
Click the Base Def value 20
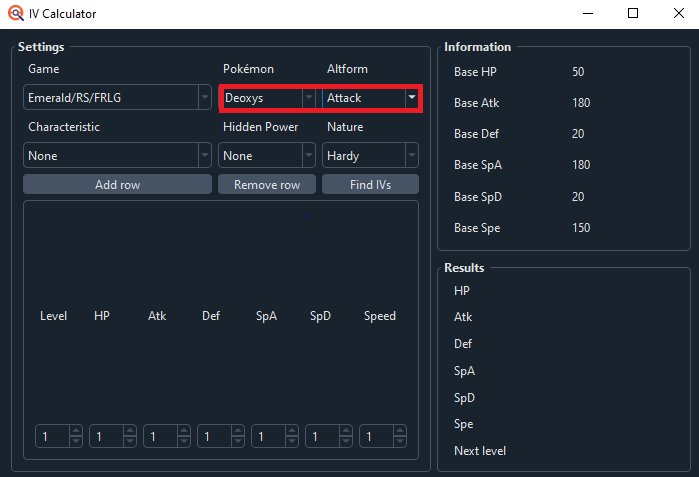578,134
